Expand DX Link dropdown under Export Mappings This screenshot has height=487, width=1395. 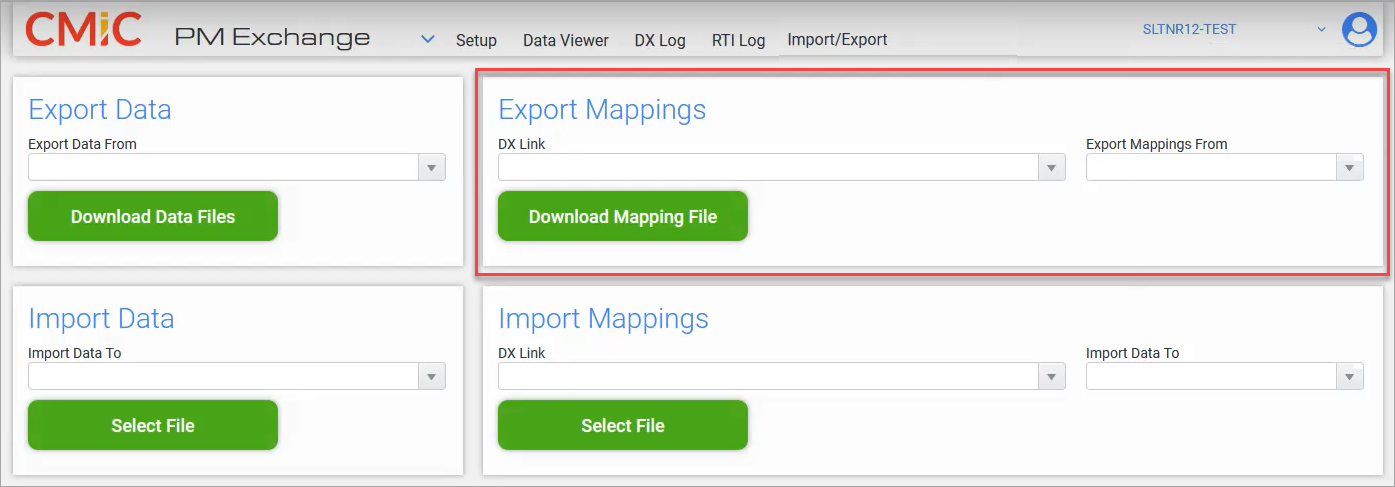1051,168
